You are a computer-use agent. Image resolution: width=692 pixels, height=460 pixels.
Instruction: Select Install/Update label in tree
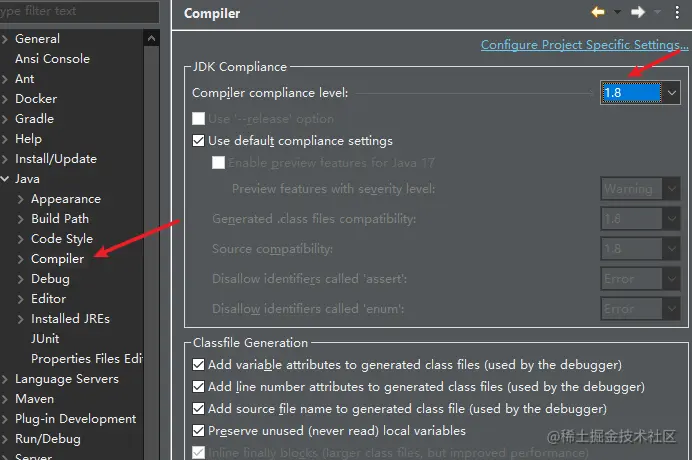click(56, 159)
